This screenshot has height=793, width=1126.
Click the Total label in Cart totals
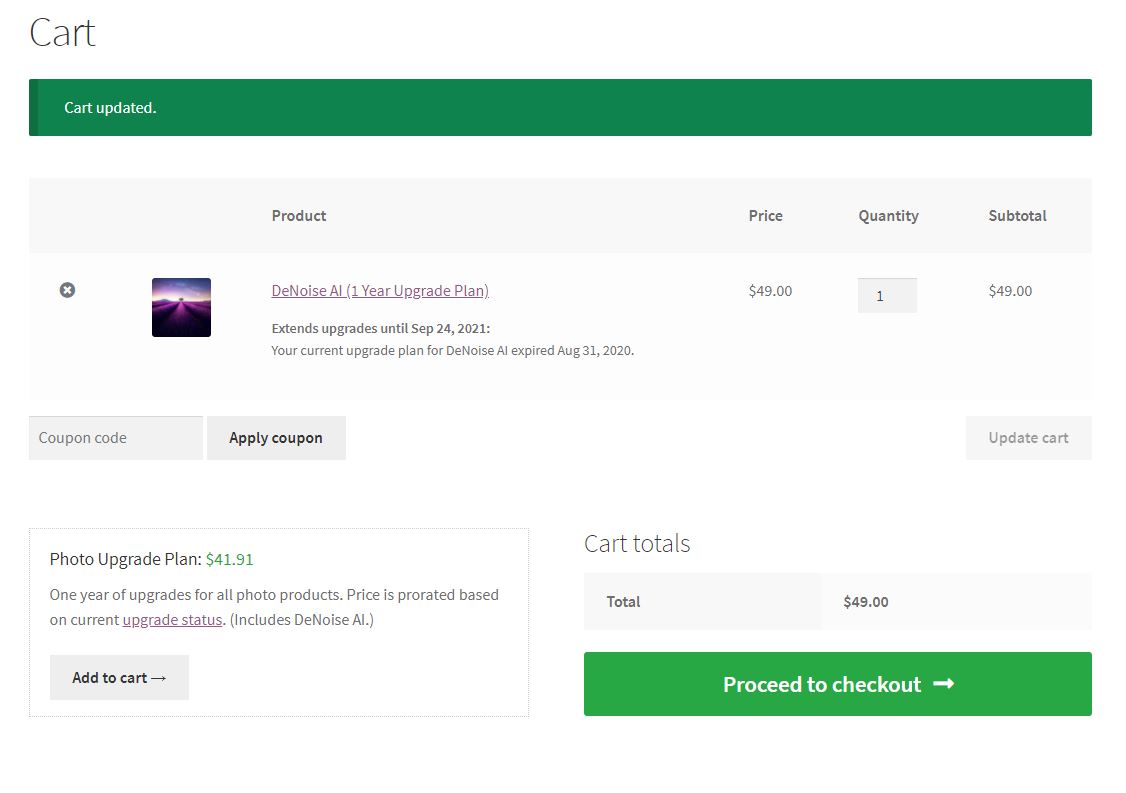point(623,602)
